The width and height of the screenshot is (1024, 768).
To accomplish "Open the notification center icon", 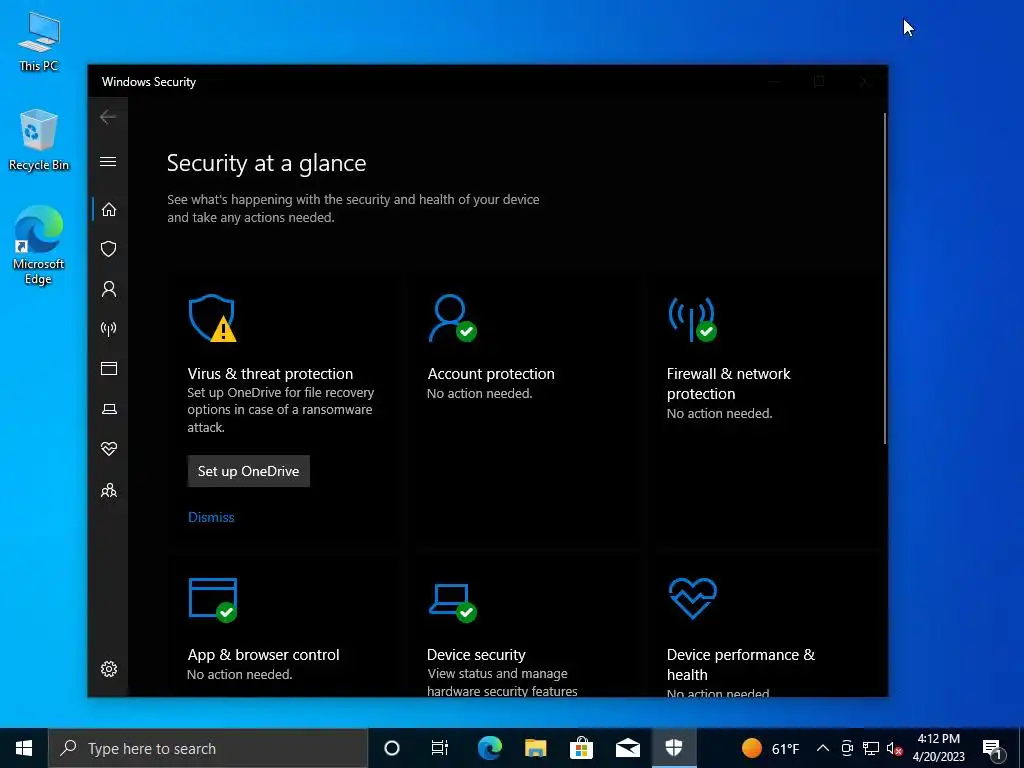I will [x=993, y=749].
